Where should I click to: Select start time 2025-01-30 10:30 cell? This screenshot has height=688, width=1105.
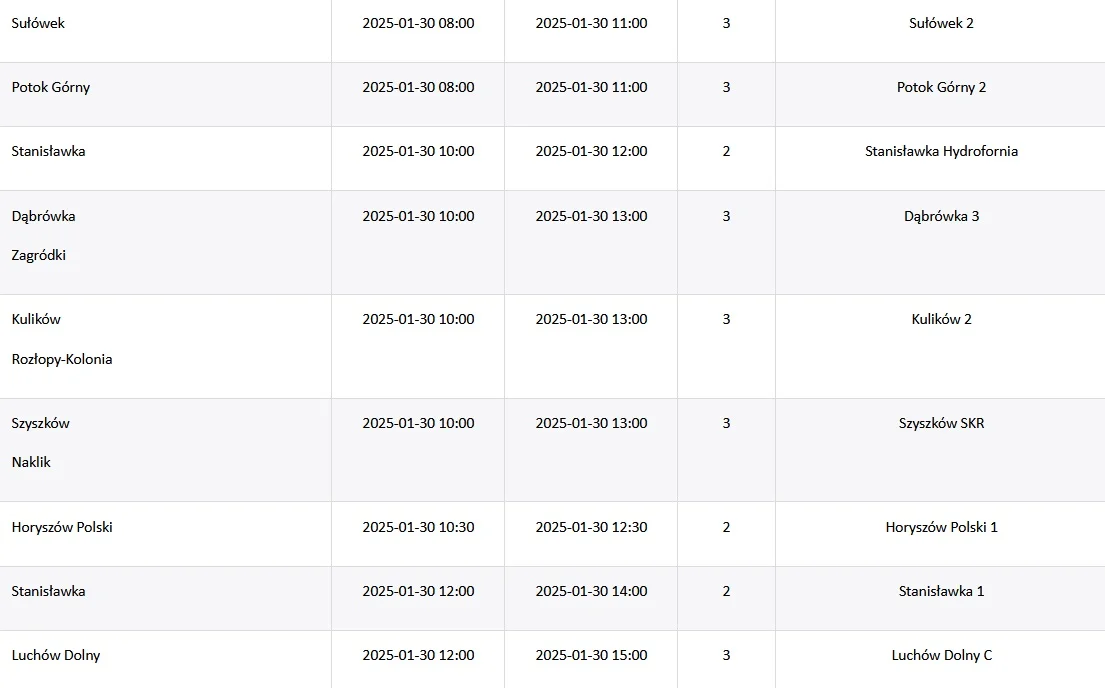418,534
